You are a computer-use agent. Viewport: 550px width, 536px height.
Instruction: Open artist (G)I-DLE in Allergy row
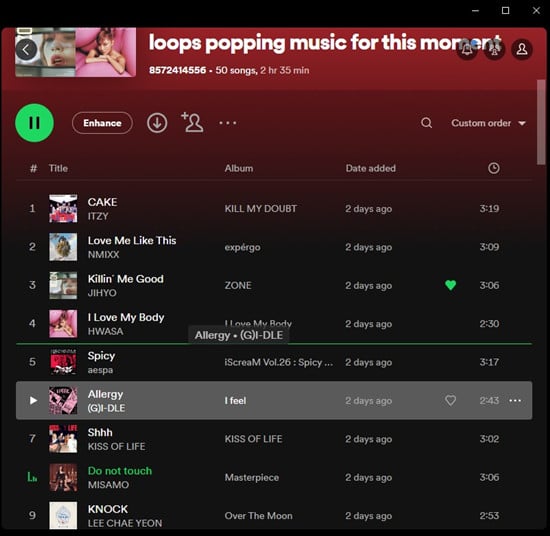(106, 408)
